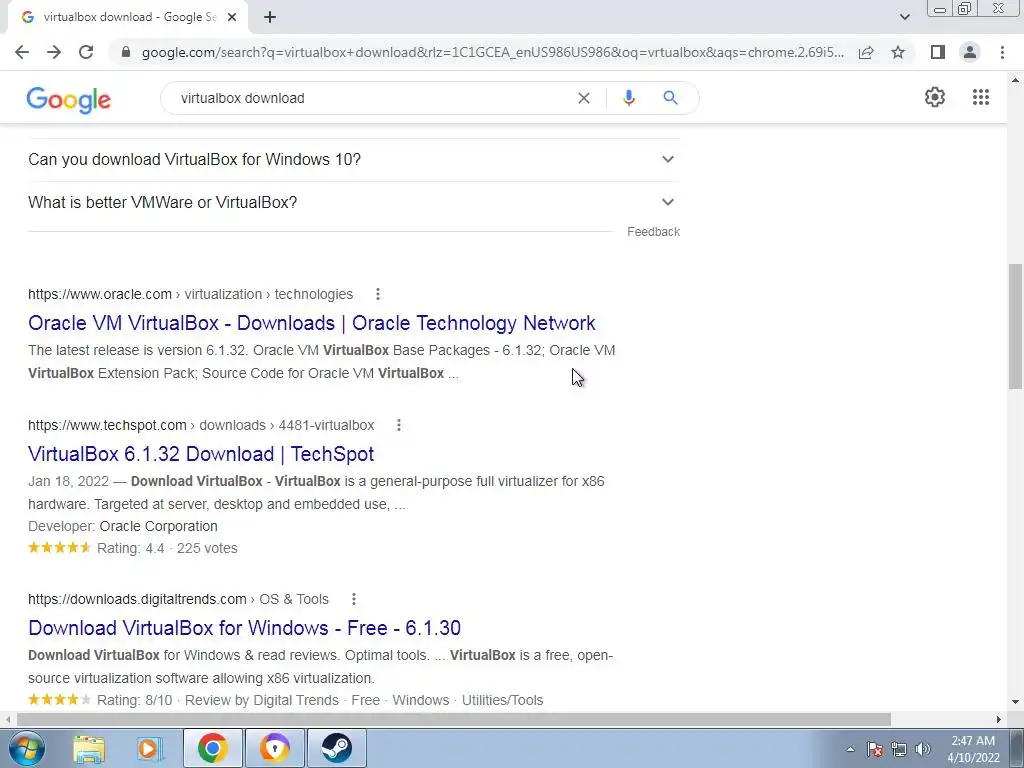Click the oracle.com breadcrumb URL
Image resolution: width=1024 pixels, height=768 pixels.
(x=190, y=294)
